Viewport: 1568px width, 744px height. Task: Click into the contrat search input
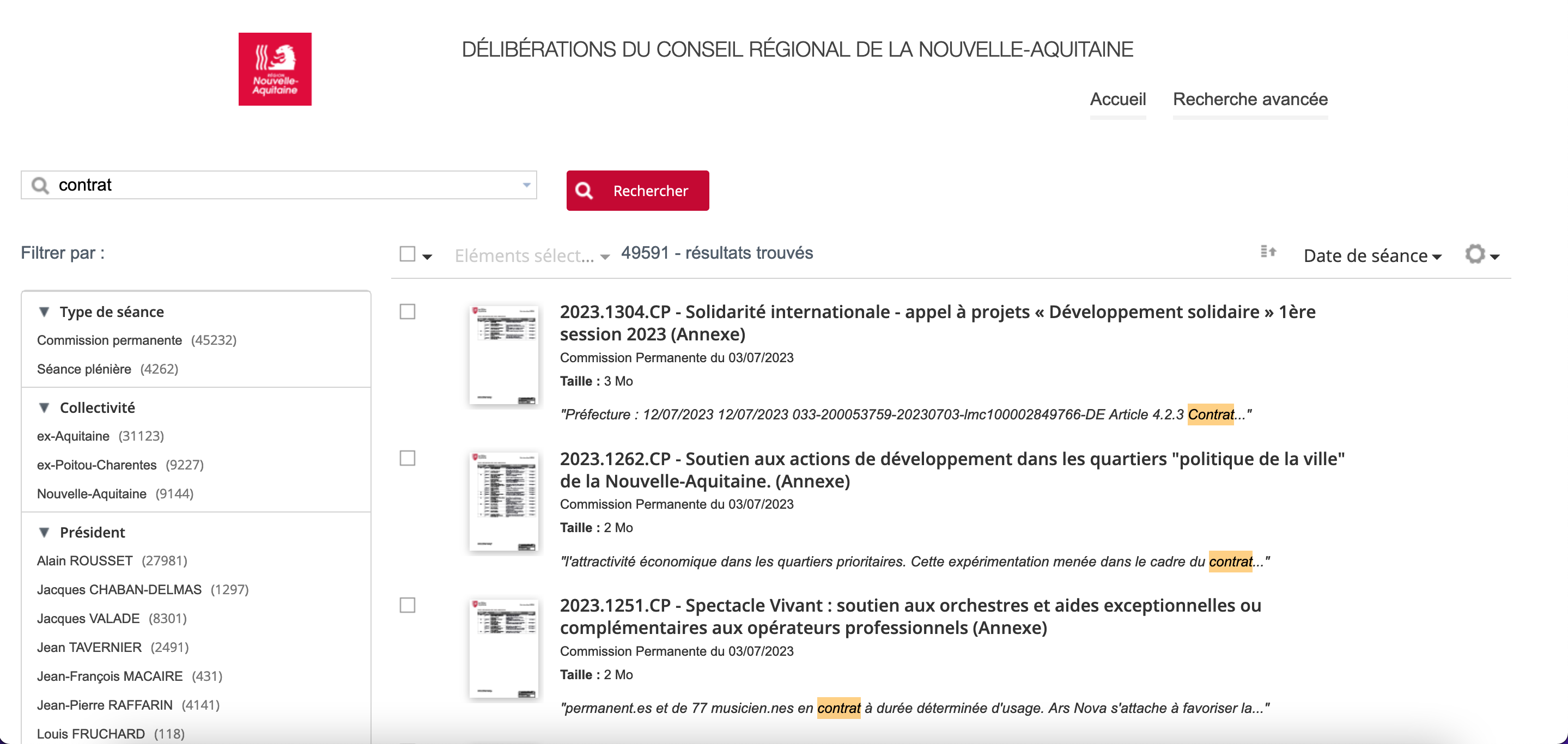279,185
